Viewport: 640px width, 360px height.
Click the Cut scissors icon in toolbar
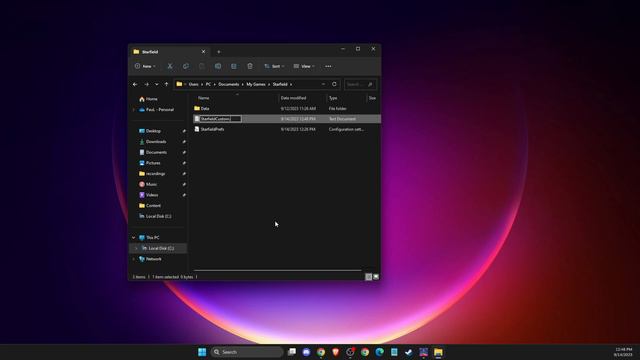coord(170,66)
